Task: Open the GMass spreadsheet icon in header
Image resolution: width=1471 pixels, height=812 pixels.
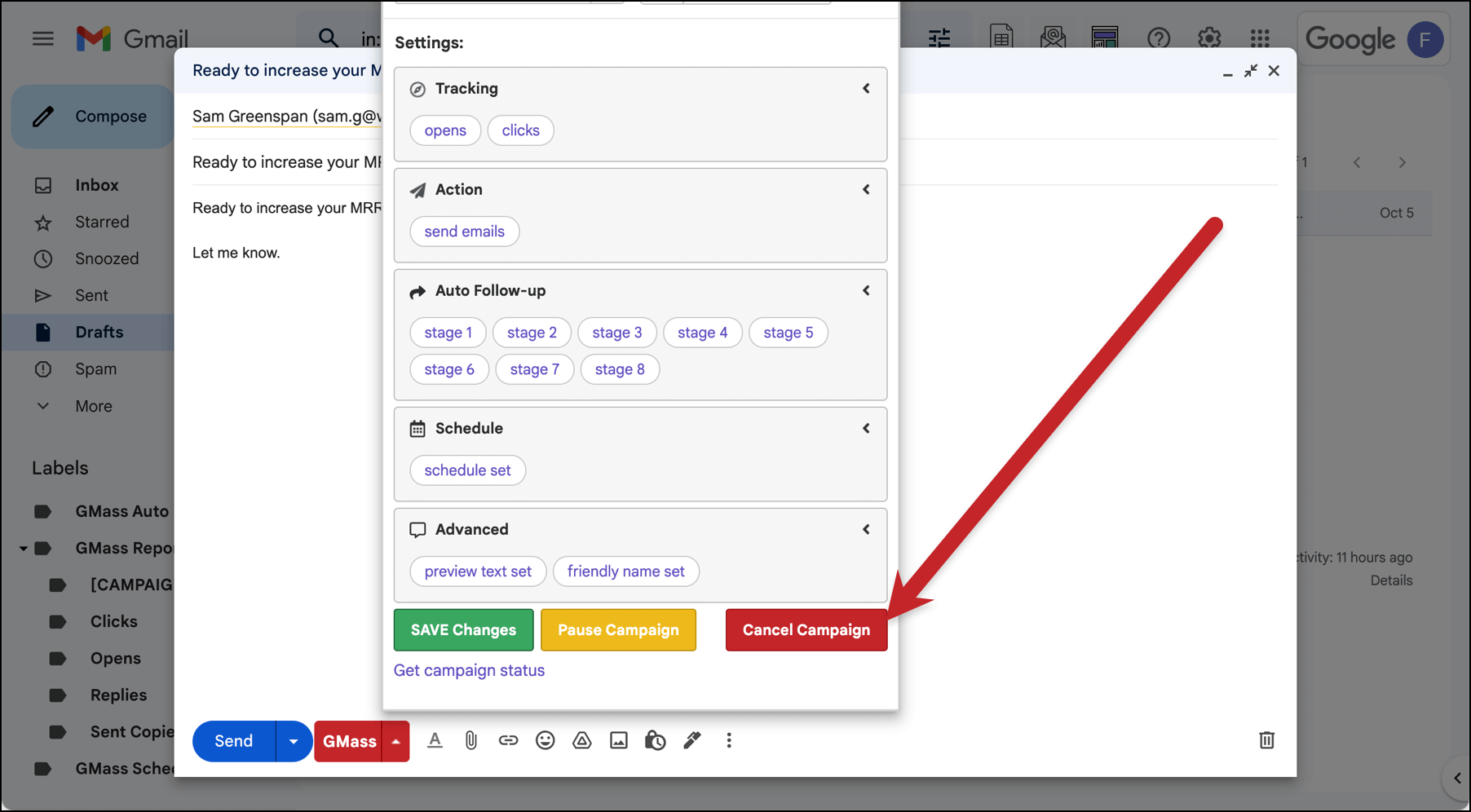Action: (x=1001, y=38)
